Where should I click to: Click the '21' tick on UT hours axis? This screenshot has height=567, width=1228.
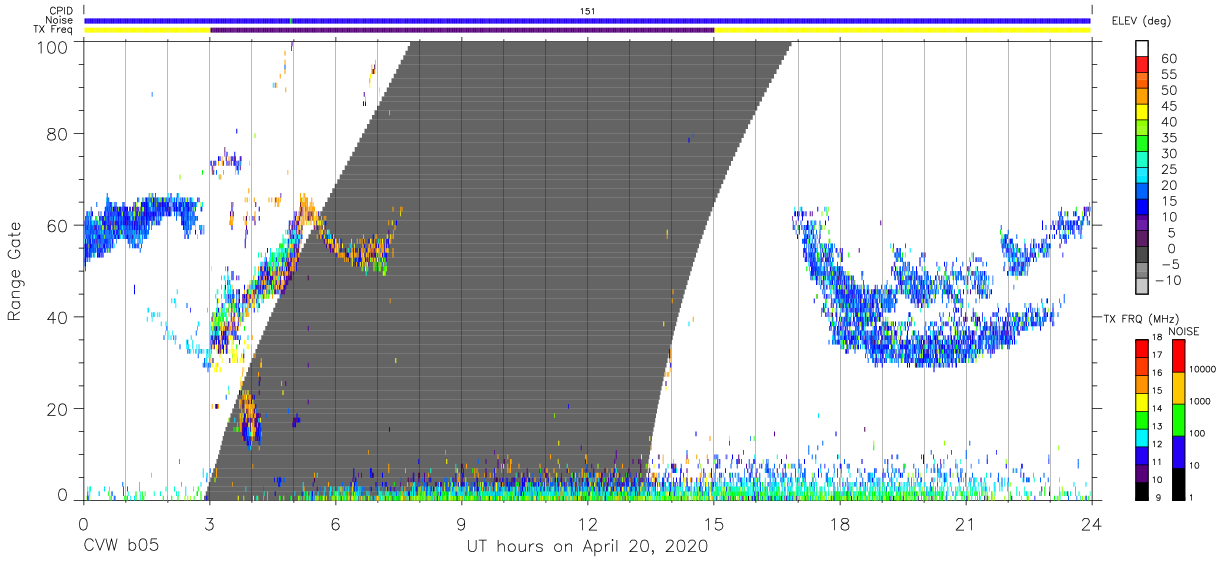965,523
